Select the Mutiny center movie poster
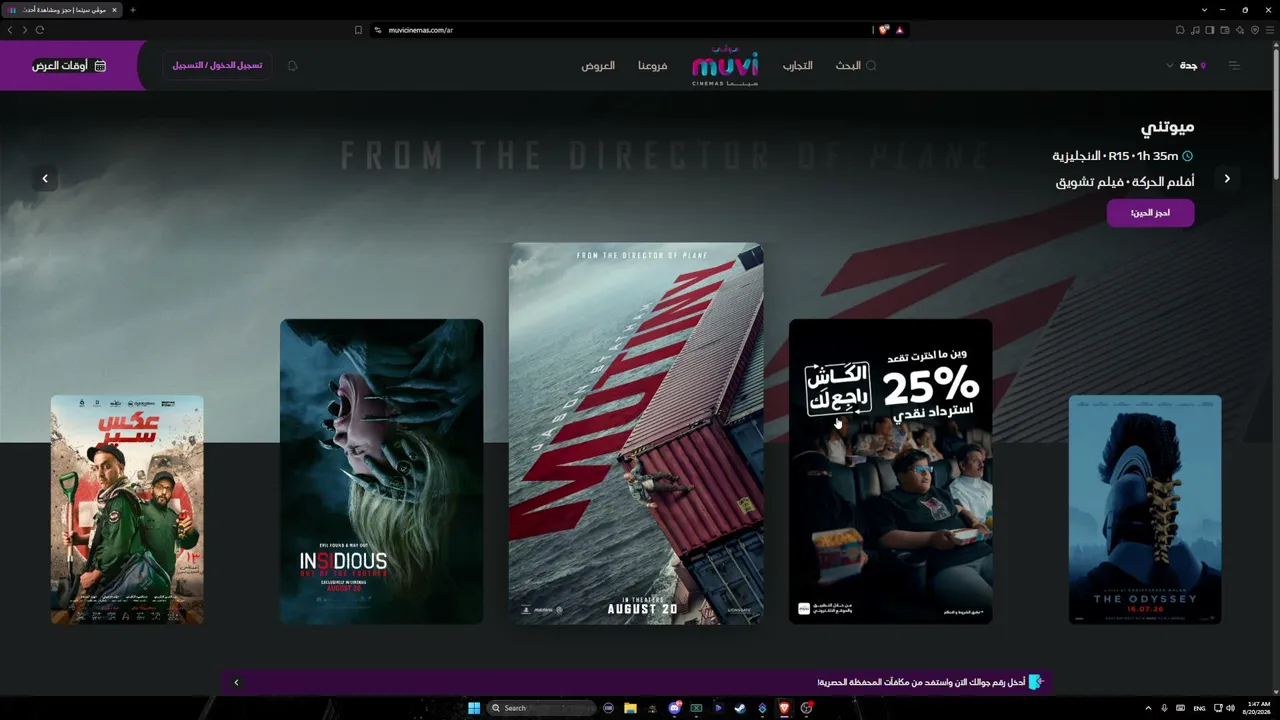1280x720 pixels. (636, 433)
